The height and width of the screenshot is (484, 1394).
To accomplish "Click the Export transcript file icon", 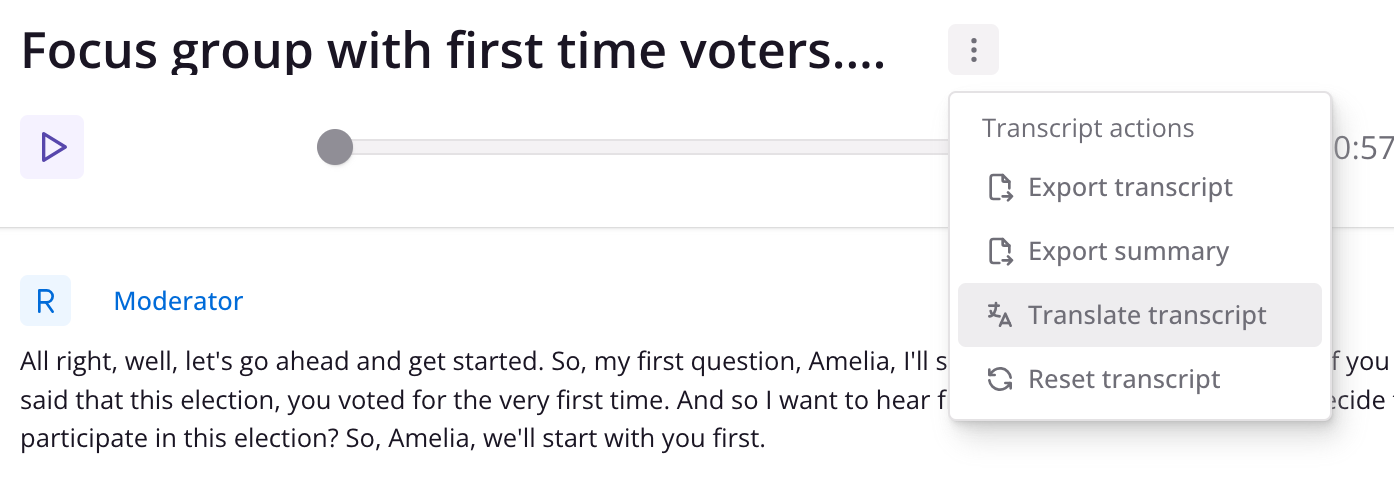I will pos(1000,188).
